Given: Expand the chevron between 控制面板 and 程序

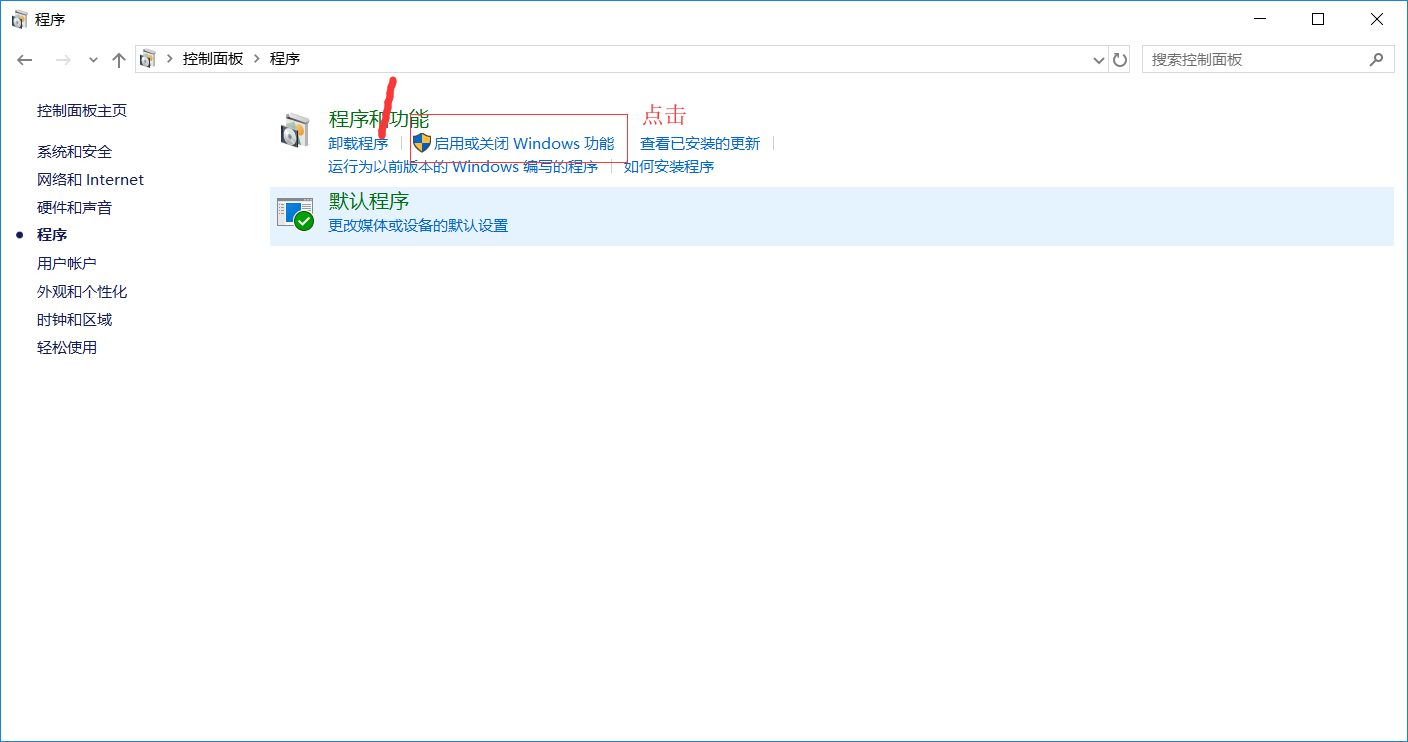Looking at the screenshot, I should [x=257, y=59].
